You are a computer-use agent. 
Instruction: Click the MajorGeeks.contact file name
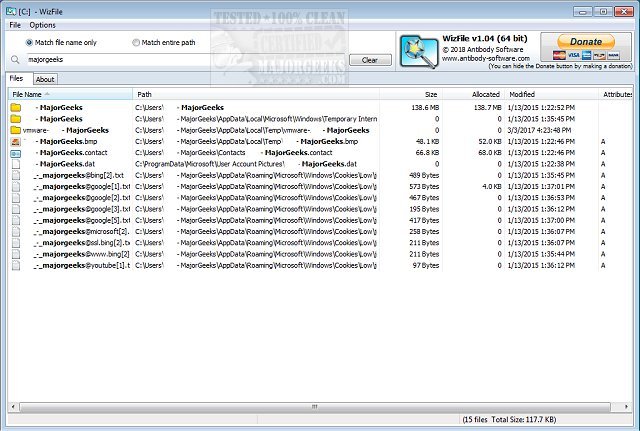71,153
